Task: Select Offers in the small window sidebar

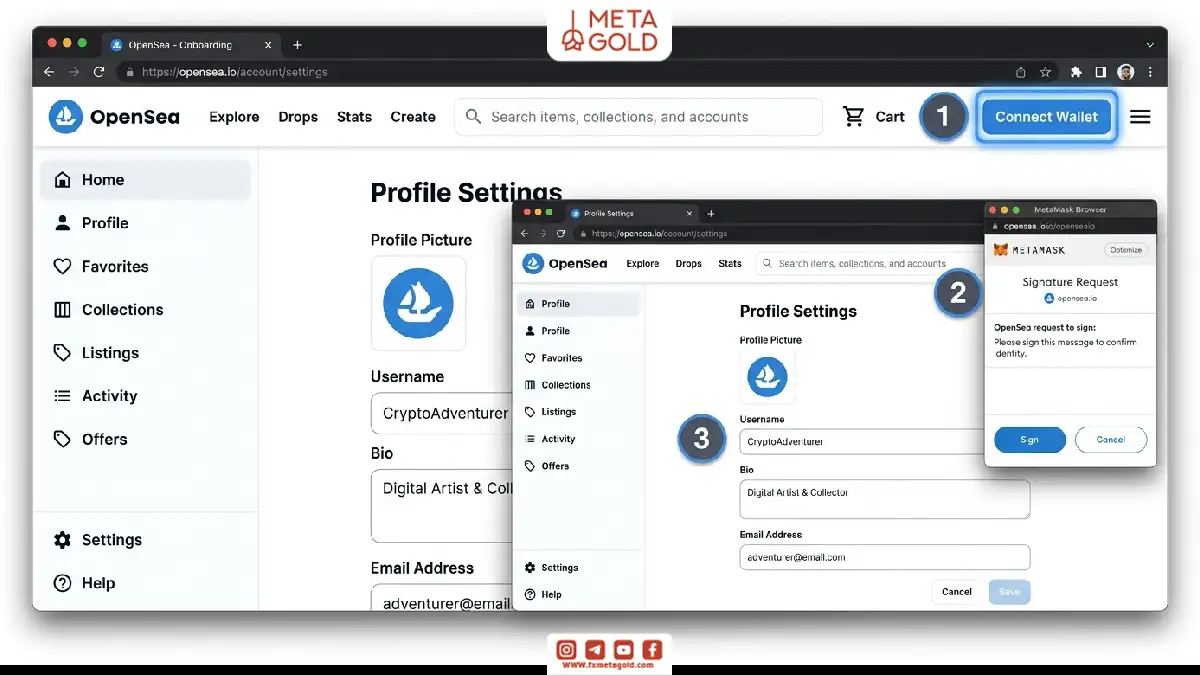Action: (x=578, y=466)
